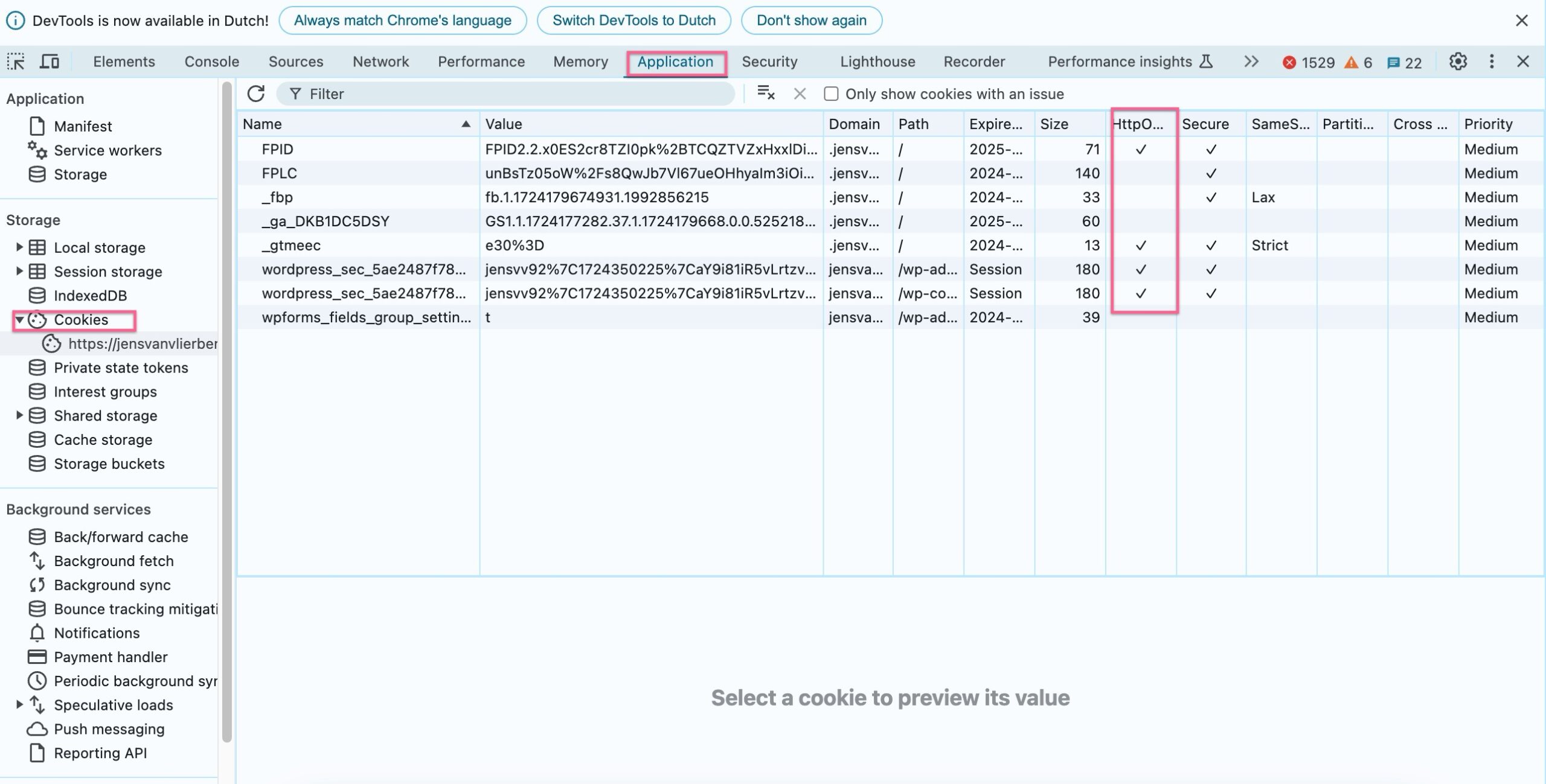The image size is (1546, 784).
Task: Open the three-dot customize DevTools menu
Action: (1492, 62)
